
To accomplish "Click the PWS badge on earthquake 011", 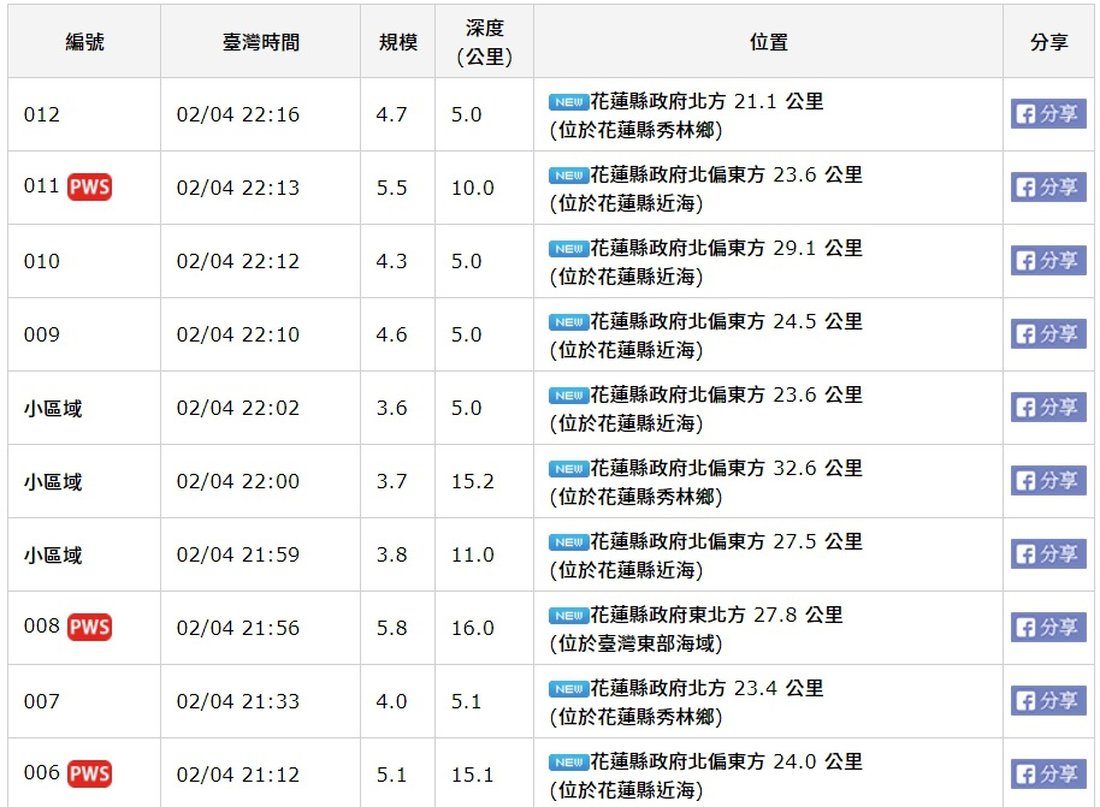I will click(x=89, y=187).
